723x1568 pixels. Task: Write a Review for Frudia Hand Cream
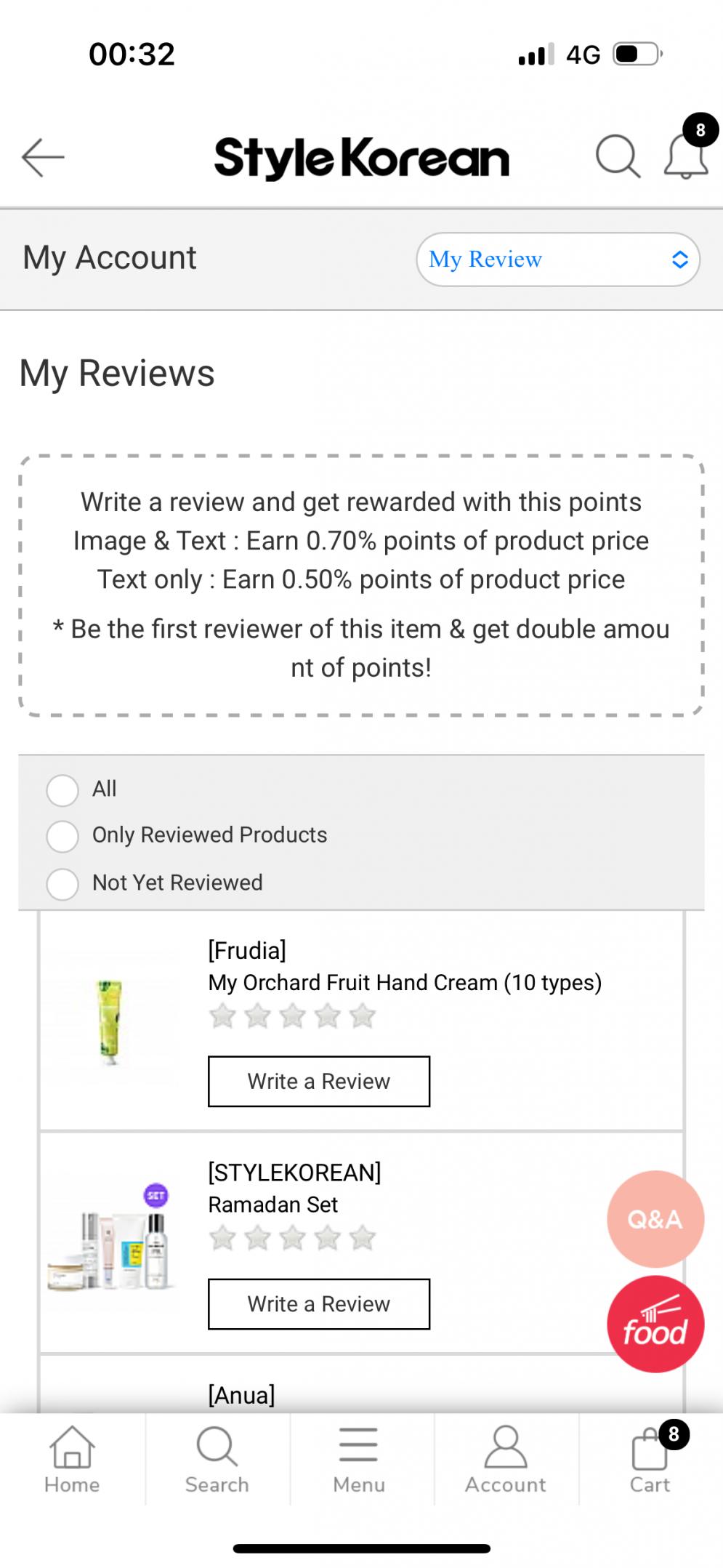pyautogui.click(x=319, y=1081)
